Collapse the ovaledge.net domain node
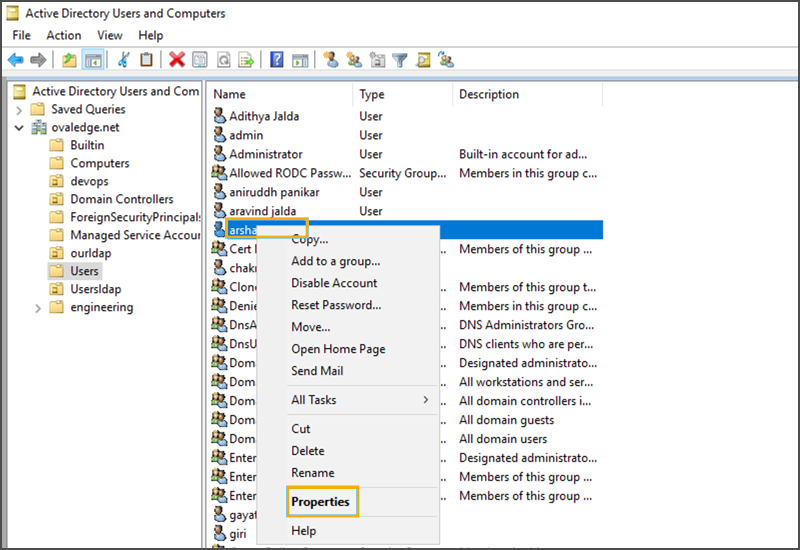The height and width of the screenshot is (550, 800). (x=19, y=127)
